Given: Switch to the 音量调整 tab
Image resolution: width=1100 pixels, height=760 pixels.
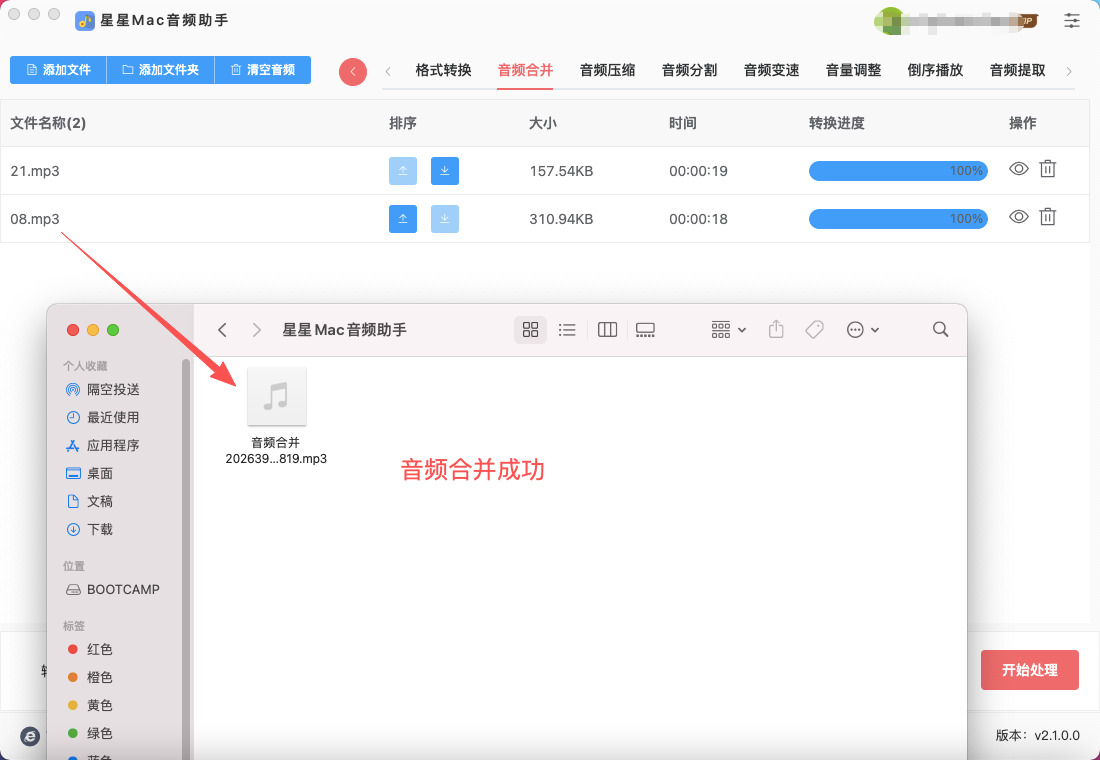Looking at the screenshot, I should pos(853,70).
